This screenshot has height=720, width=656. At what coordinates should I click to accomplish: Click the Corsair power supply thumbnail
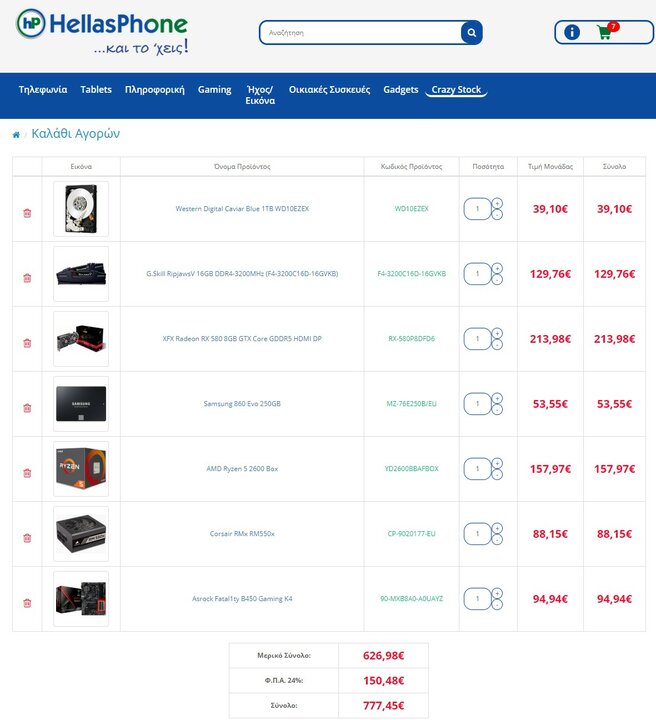pos(81,534)
